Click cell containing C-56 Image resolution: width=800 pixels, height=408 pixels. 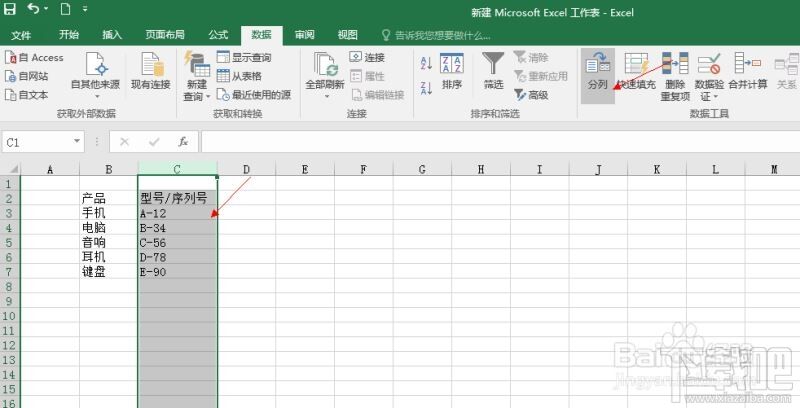(x=177, y=242)
